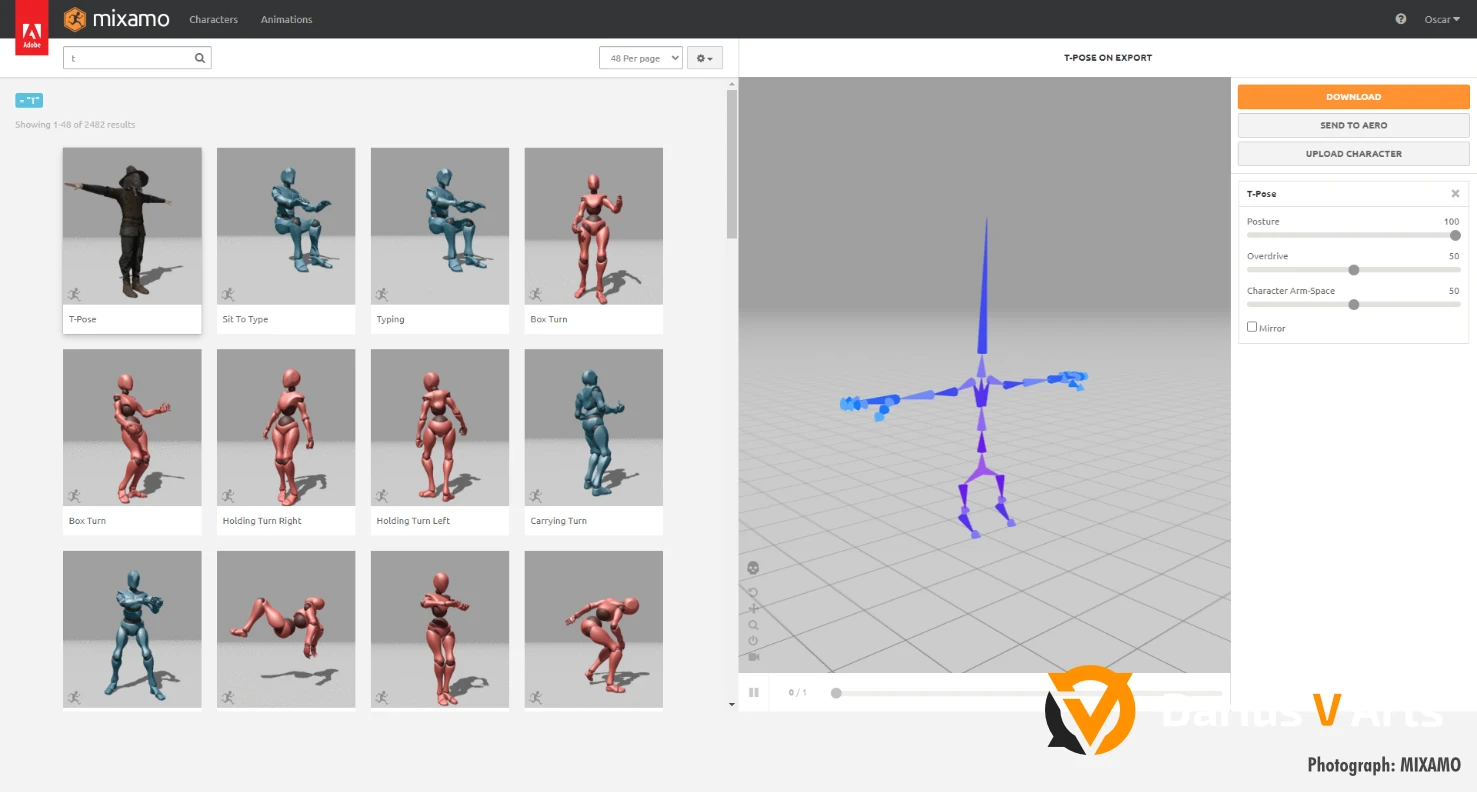
Task: Open the Characters tab
Action: pyautogui.click(x=214, y=19)
